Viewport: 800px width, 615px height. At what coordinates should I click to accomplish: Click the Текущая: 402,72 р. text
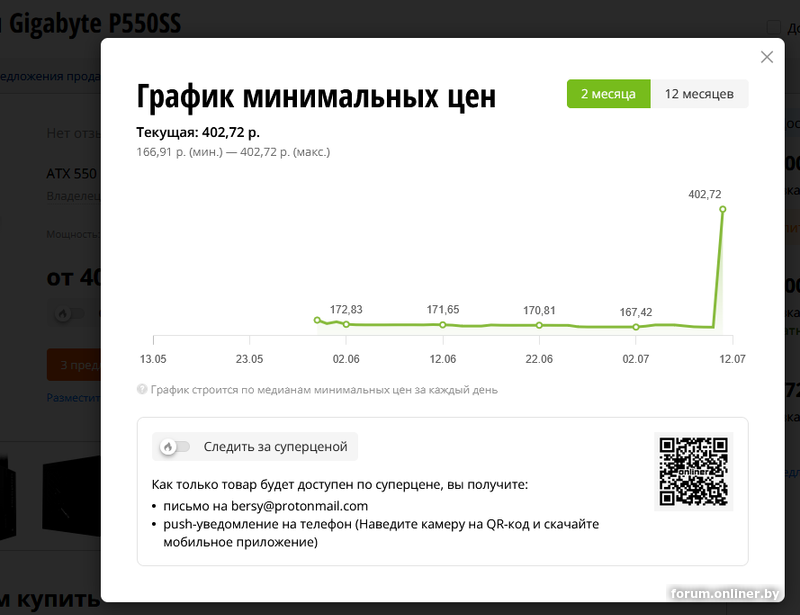(198, 132)
